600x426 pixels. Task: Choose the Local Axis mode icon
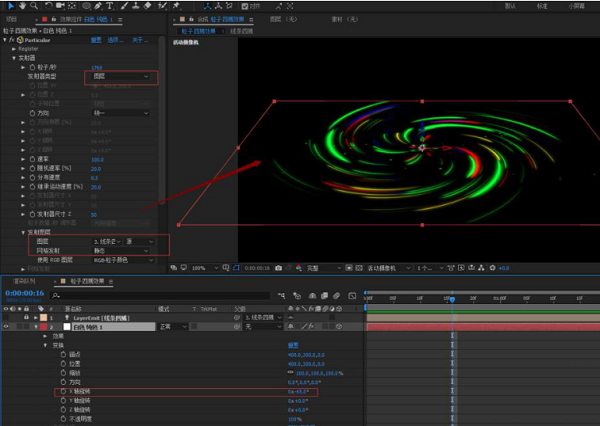208,6
